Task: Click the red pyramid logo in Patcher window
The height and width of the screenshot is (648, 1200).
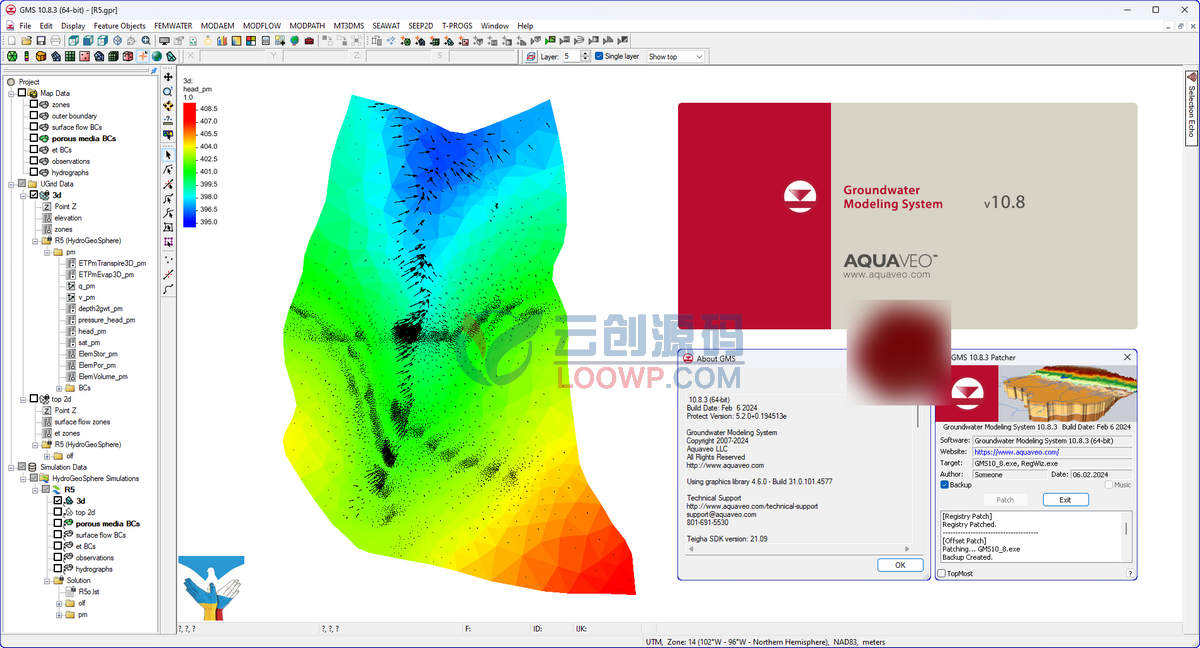Action: click(970, 393)
